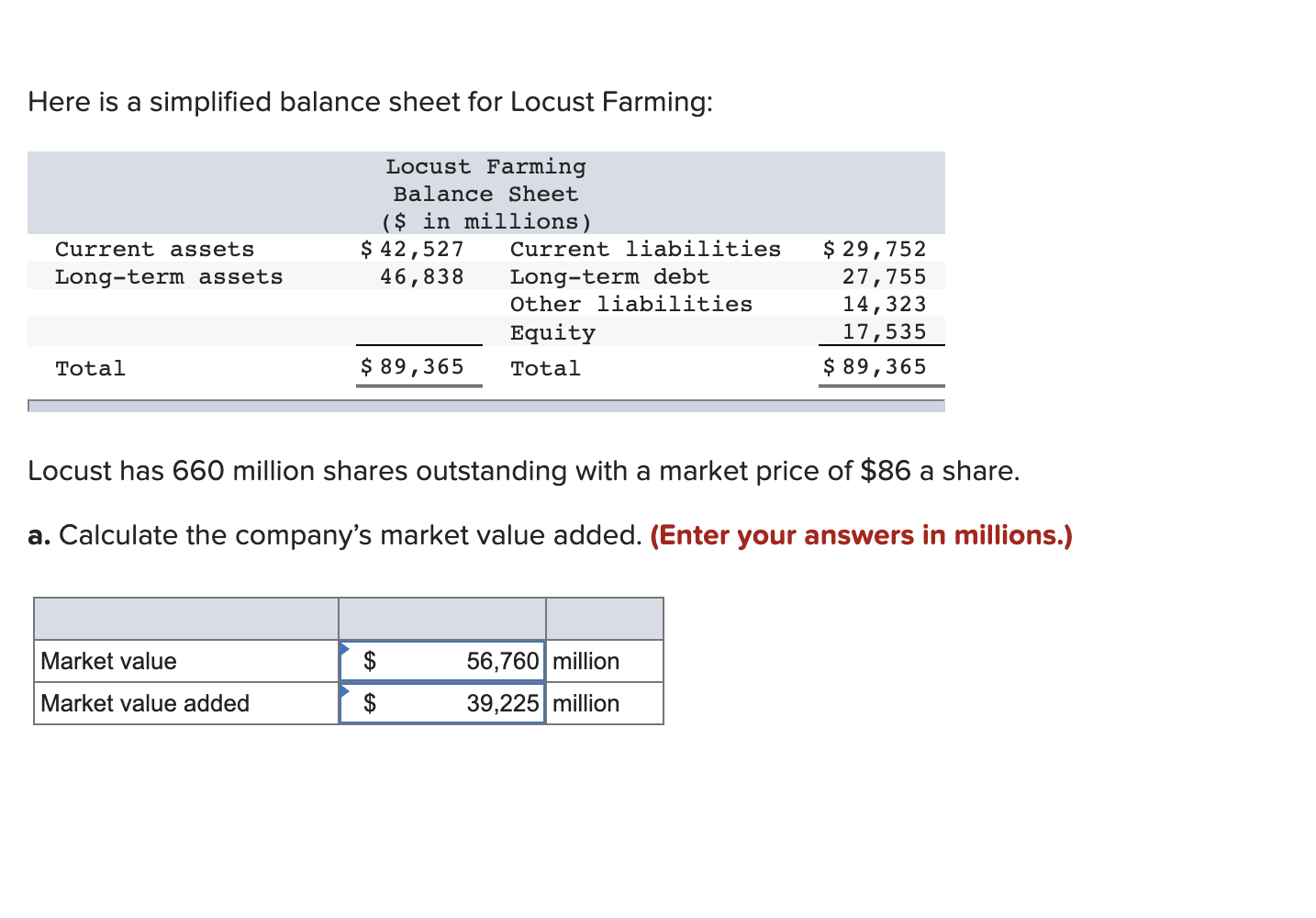The width and height of the screenshot is (1316, 918).
Task: Click the Market value row label
Action: coord(107,661)
